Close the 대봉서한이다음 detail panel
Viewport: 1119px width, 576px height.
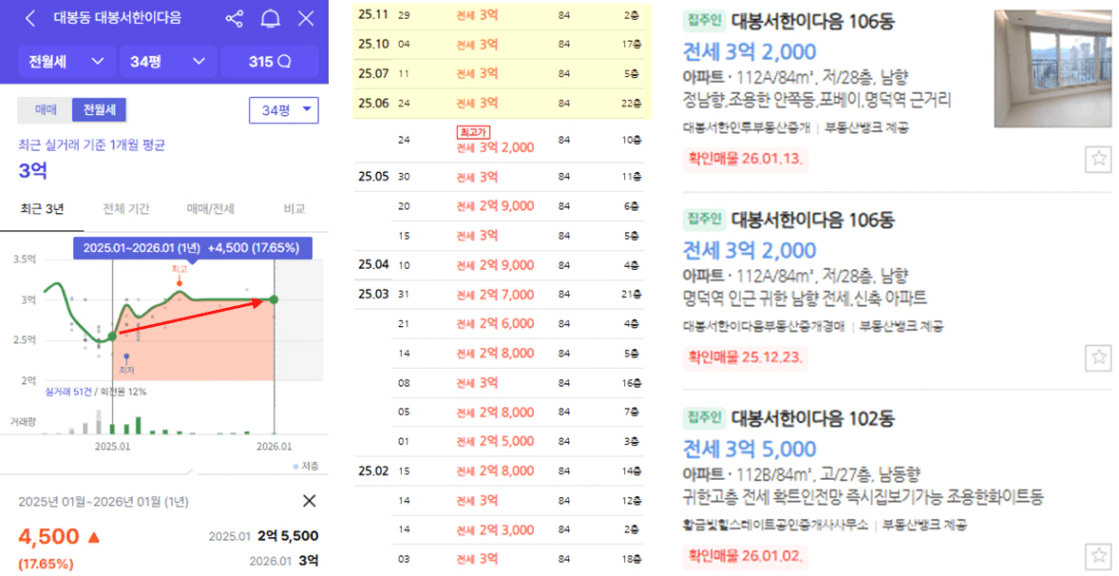[306, 18]
